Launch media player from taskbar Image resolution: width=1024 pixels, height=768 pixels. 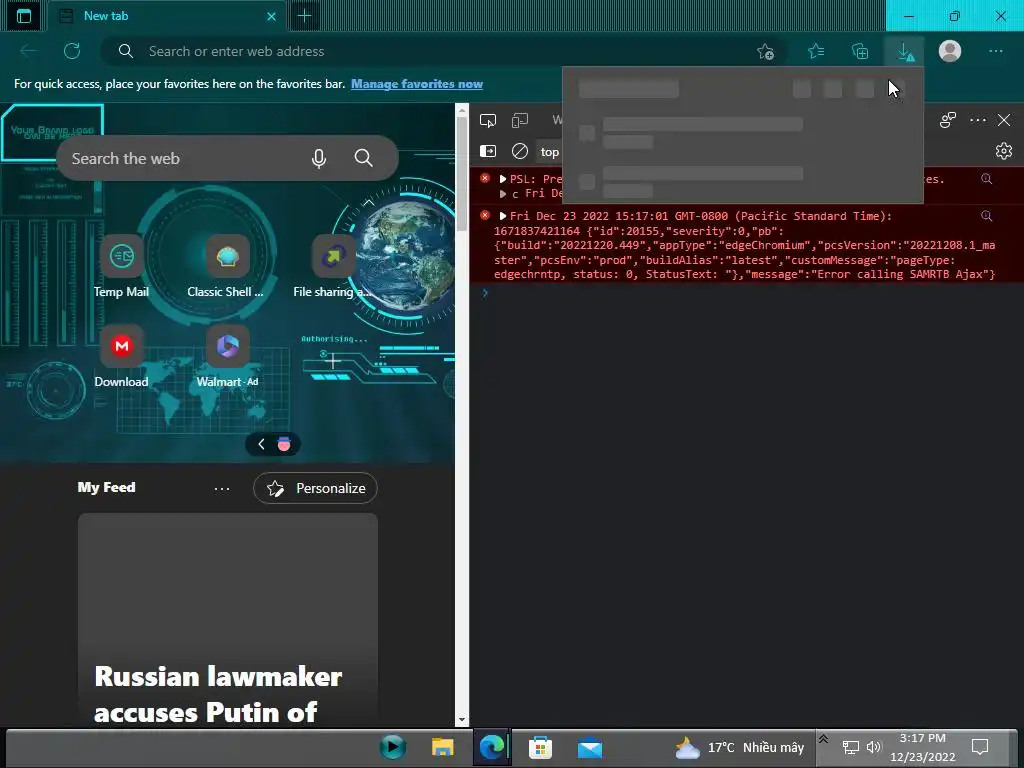coord(392,747)
